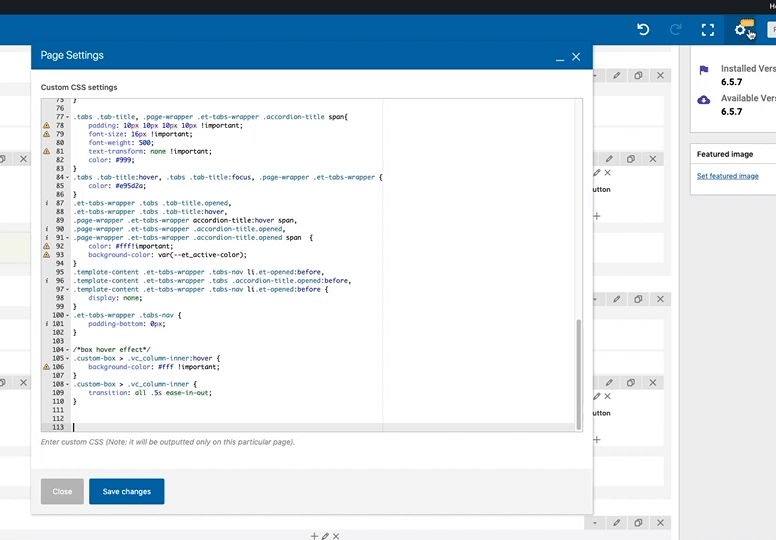Click the info marker on line 90
This screenshot has width=776, height=540.
pyautogui.click(x=47, y=229)
